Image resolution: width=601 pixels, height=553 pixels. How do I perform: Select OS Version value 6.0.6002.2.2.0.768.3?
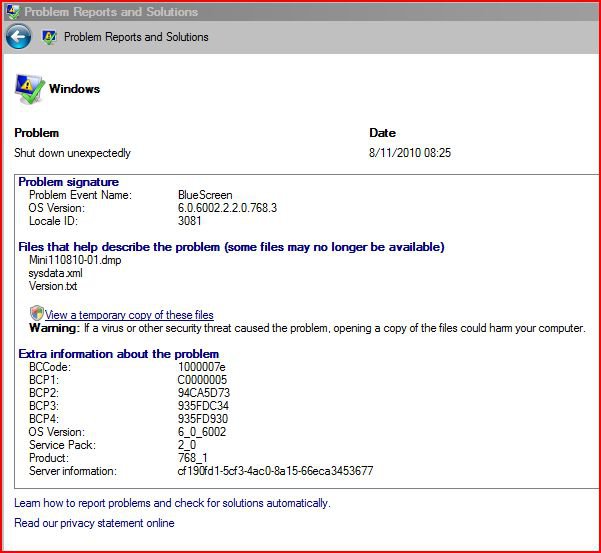[x=227, y=208]
